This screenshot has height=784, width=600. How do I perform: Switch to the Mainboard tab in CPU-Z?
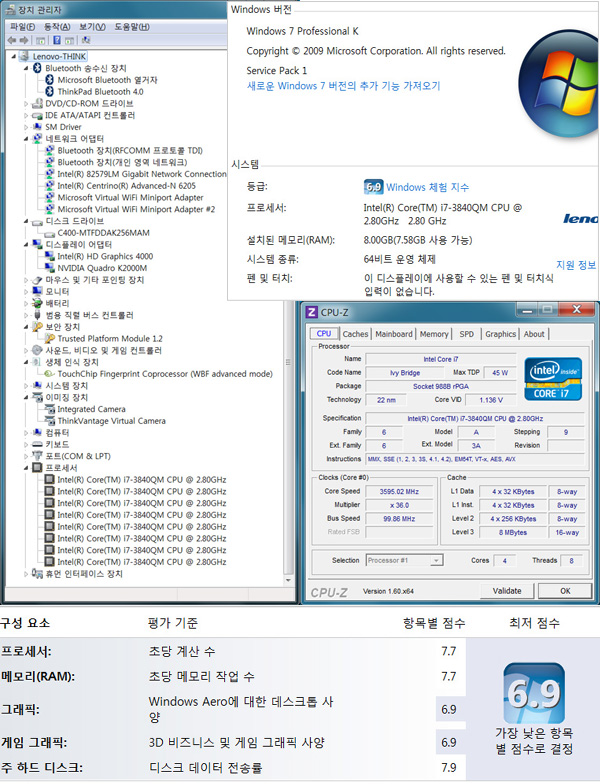[x=394, y=334]
